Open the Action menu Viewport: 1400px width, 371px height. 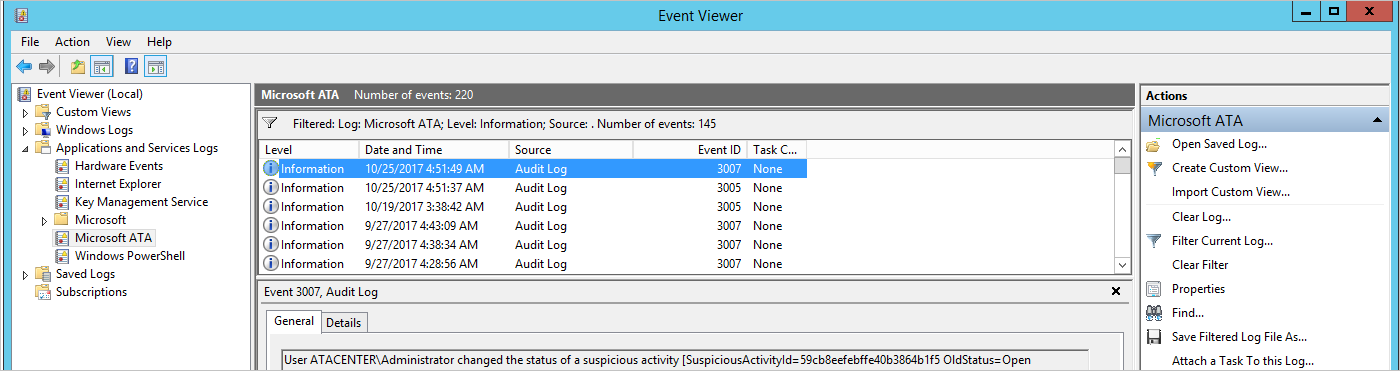[x=72, y=42]
